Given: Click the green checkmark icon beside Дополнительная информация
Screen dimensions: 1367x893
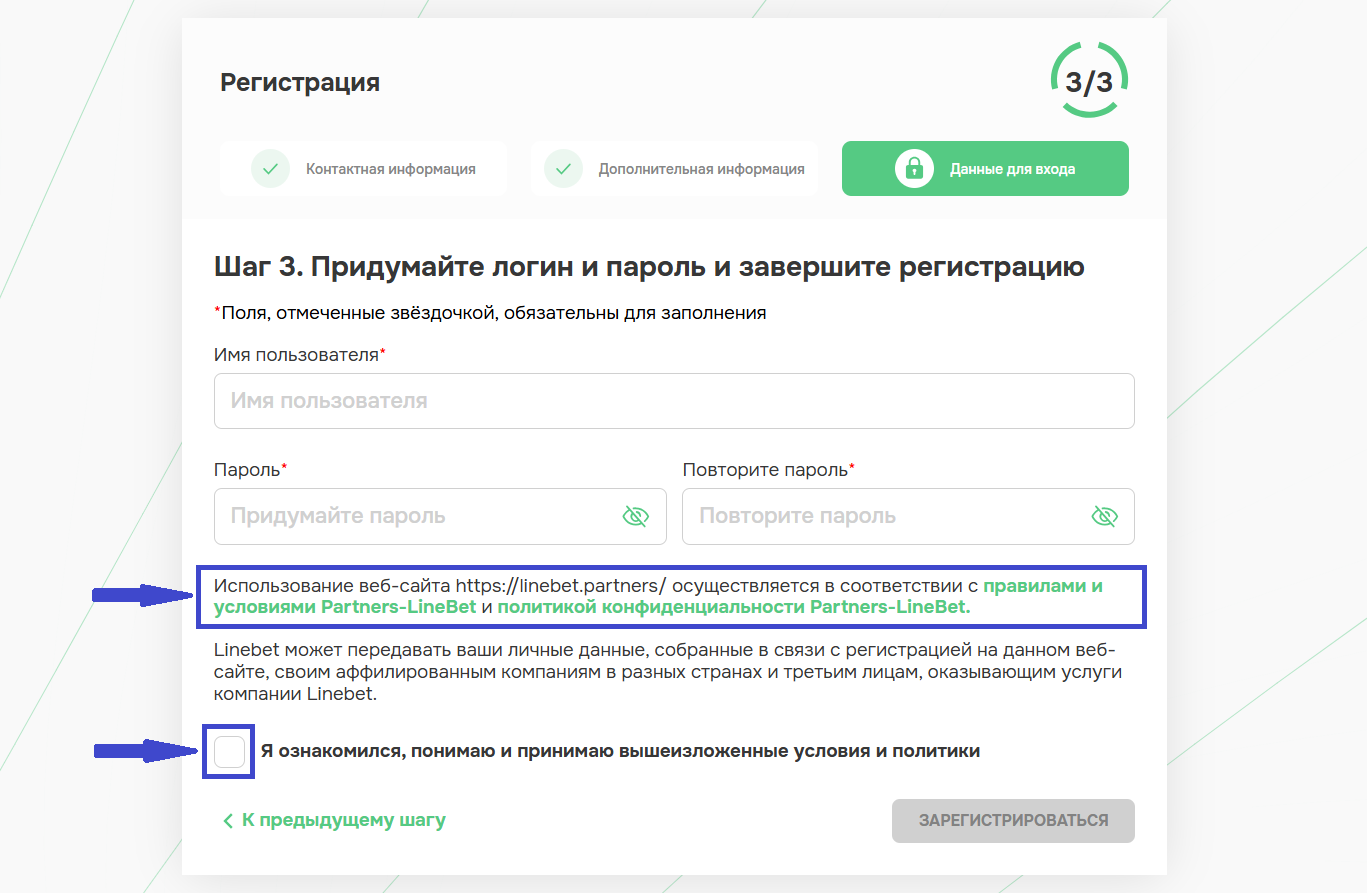Looking at the screenshot, I should click(x=563, y=169).
